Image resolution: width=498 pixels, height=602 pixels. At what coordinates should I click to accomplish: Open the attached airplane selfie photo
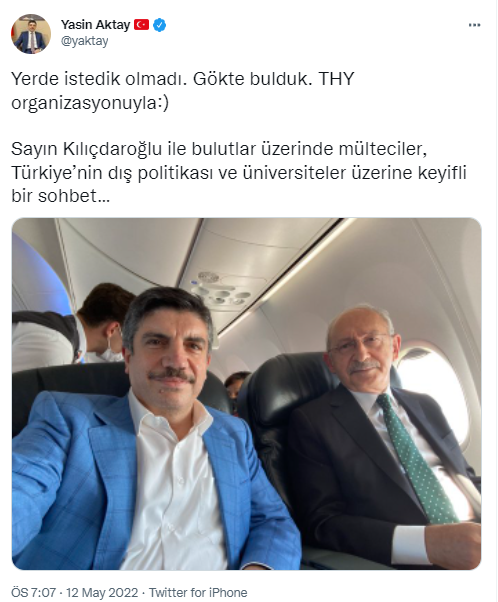247,394
